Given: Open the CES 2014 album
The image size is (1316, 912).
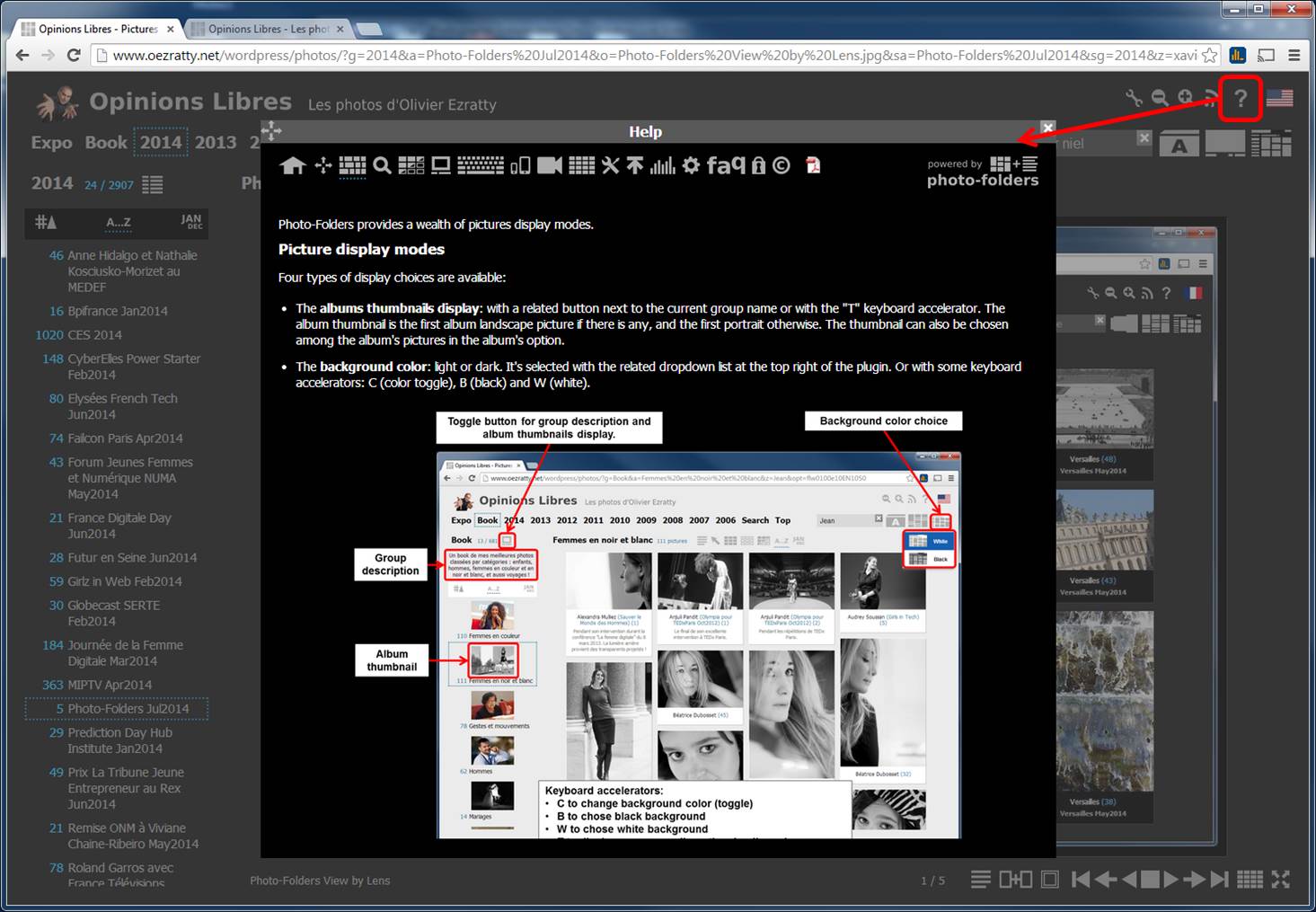Looking at the screenshot, I should [94, 334].
